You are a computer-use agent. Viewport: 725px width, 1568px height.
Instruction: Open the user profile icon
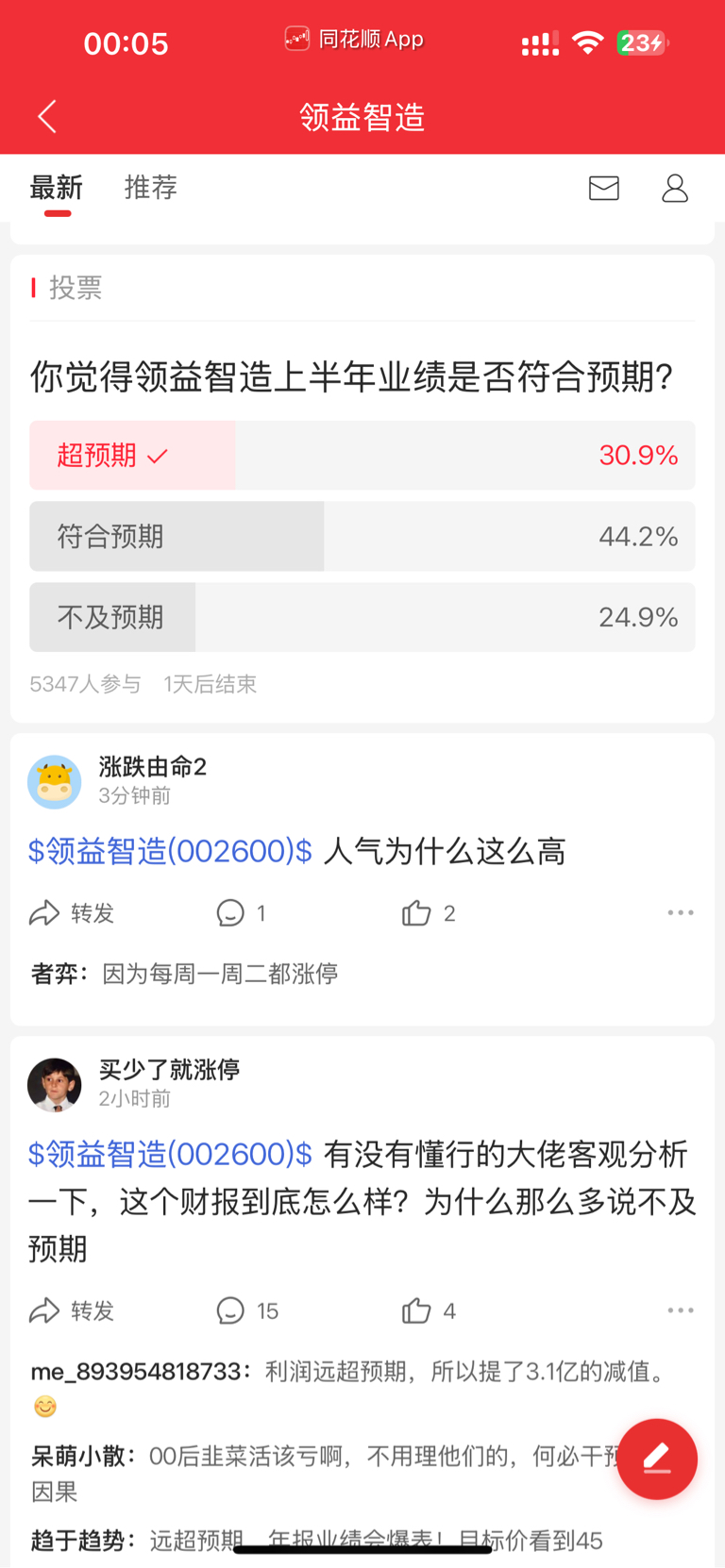(x=675, y=188)
